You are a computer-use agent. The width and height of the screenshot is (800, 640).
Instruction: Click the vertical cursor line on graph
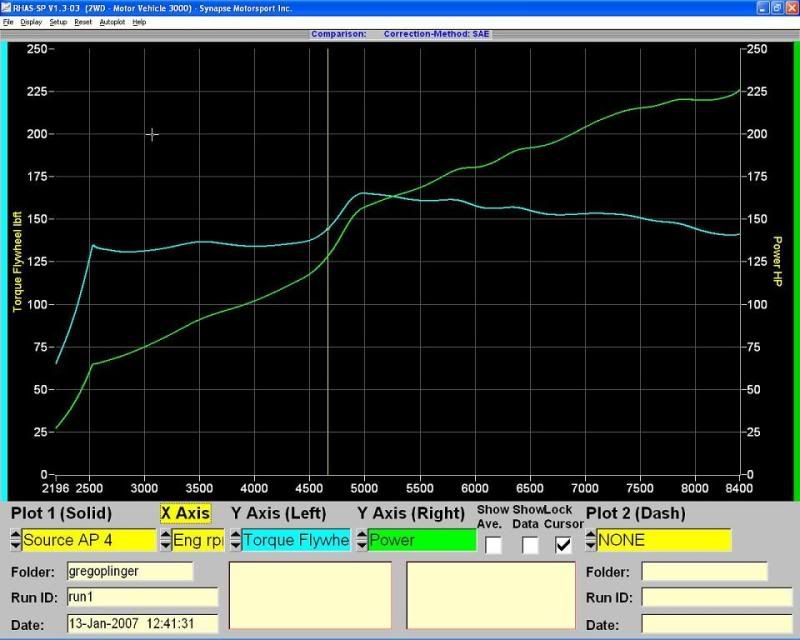tap(328, 300)
